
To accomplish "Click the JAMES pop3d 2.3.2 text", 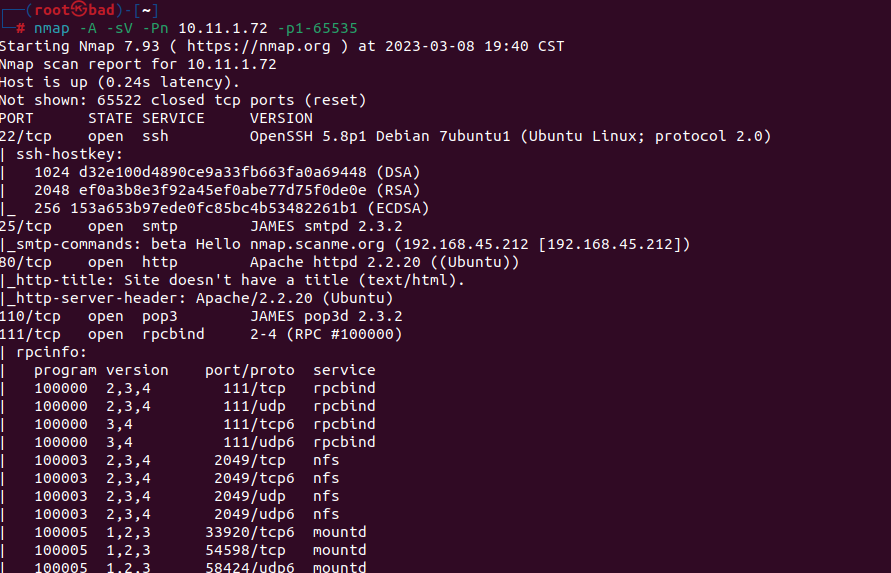I will [x=326, y=316].
